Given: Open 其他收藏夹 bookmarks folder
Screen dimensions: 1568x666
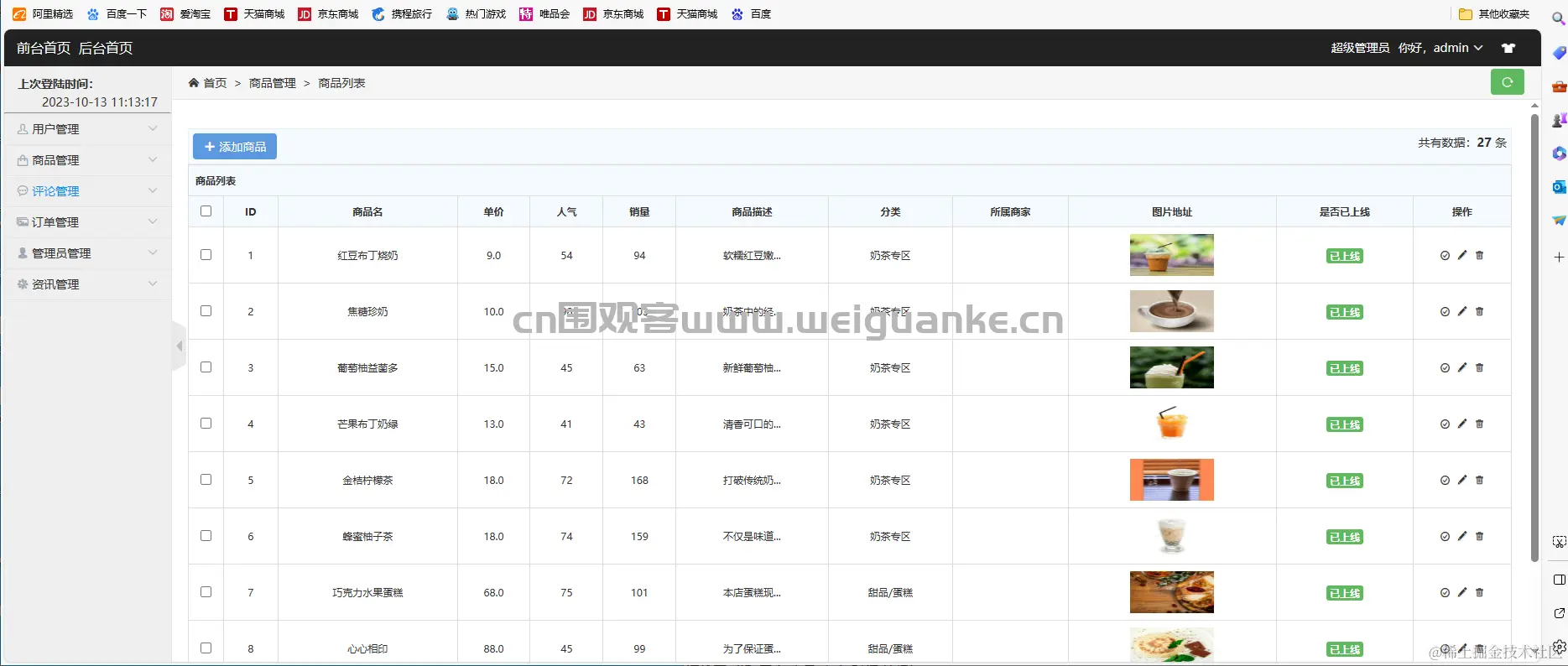Looking at the screenshot, I should click(x=1494, y=14).
